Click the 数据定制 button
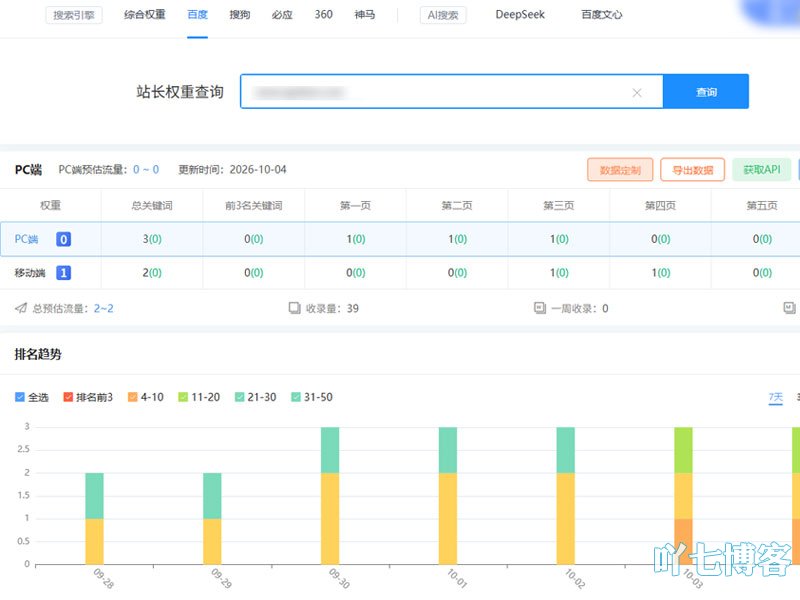Screen dimensions: 800x600 620,170
